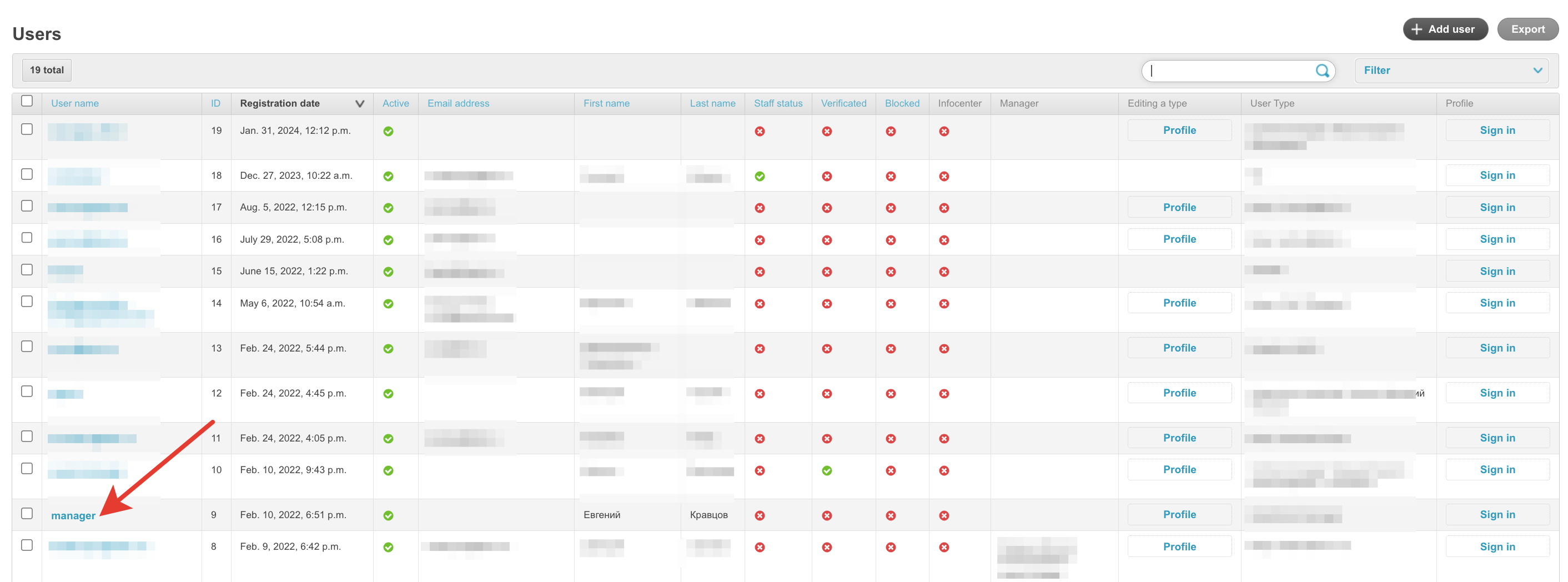The width and height of the screenshot is (1568, 582).
Task: Select the checkbox for user ID 19
Action: coord(27,129)
